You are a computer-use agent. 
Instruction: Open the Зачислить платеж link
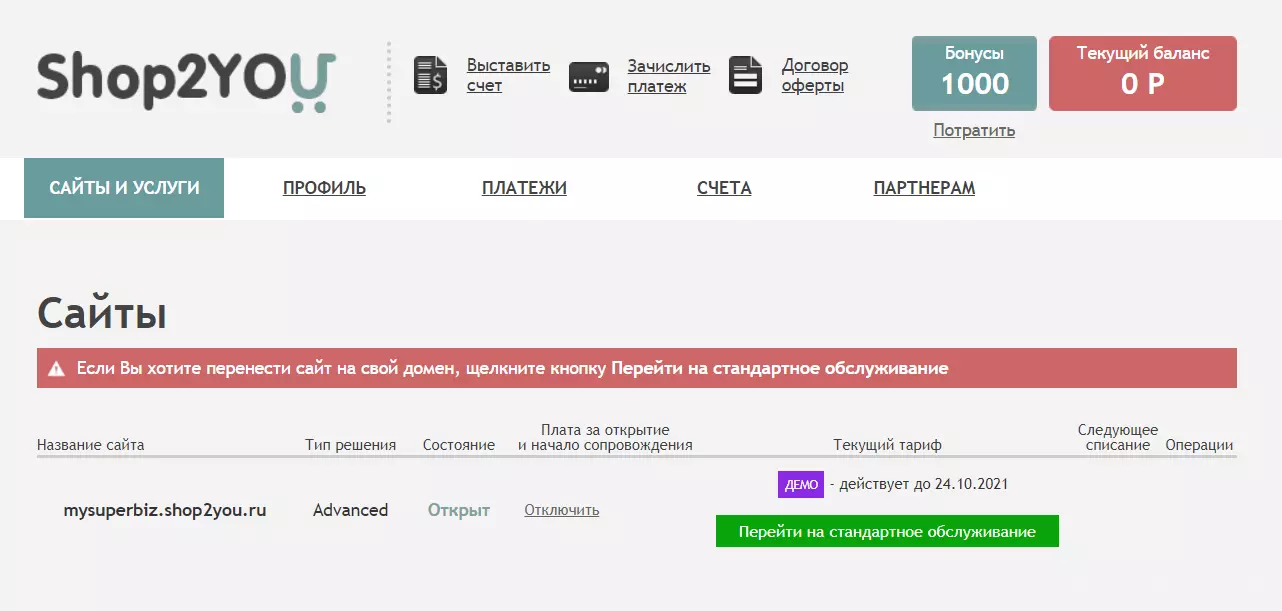tap(669, 76)
